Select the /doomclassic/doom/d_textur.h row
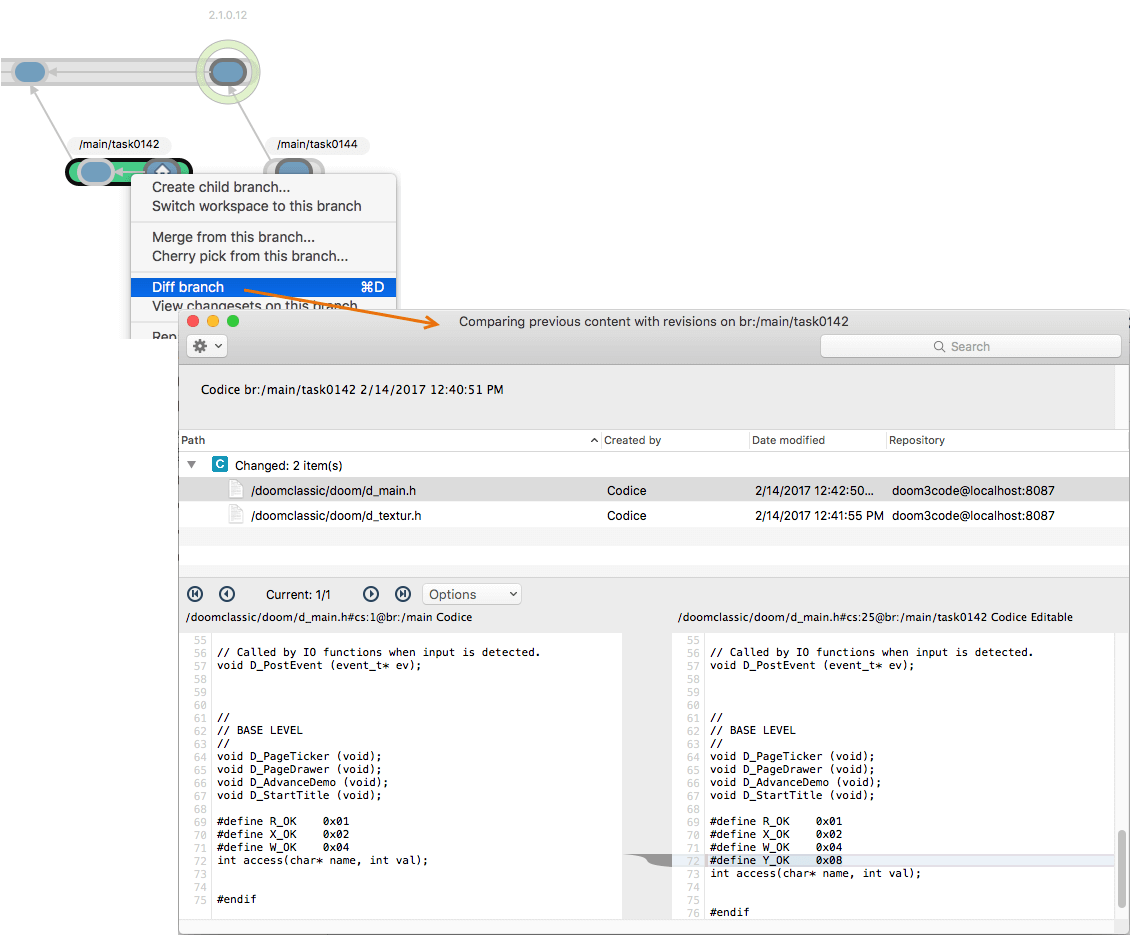 click(654, 516)
